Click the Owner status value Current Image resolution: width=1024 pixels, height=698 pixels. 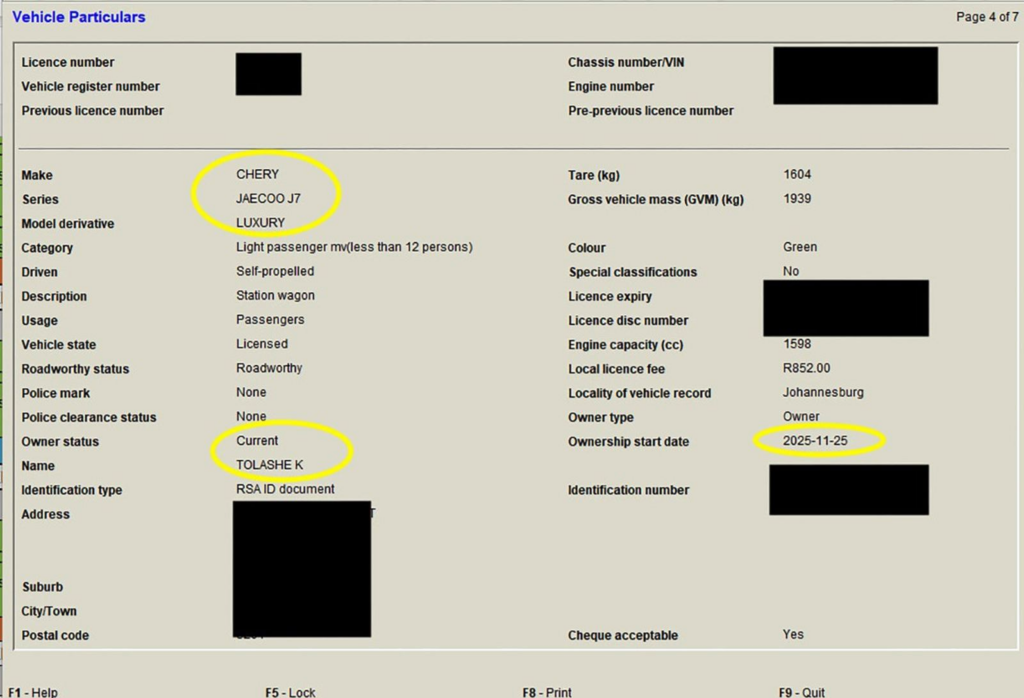point(257,441)
